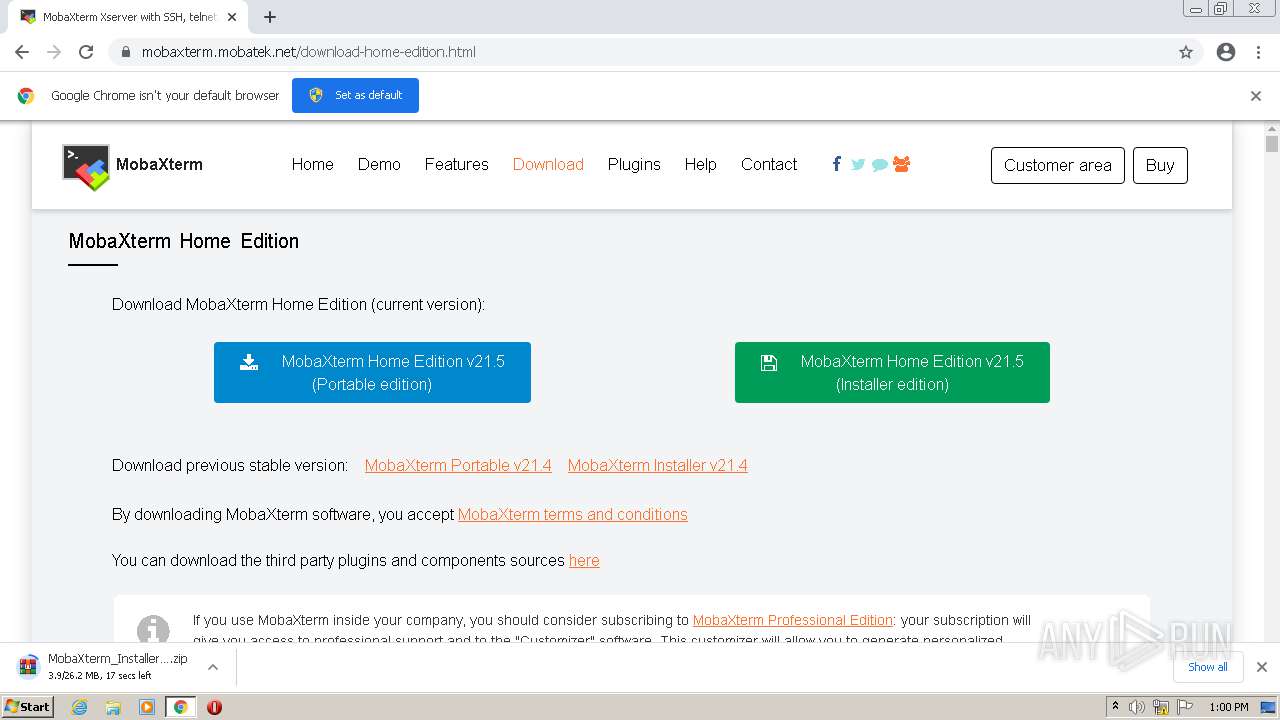Show hidden tray icons arrow
This screenshot has width=1280, height=720.
point(1115,707)
